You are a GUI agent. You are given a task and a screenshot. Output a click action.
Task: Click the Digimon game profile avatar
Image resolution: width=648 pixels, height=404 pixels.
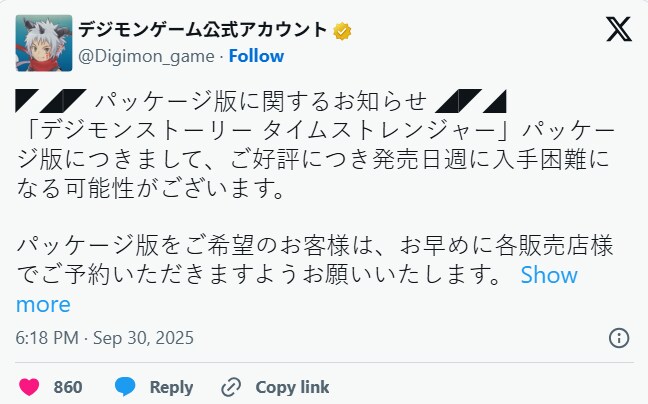(x=44, y=42)
